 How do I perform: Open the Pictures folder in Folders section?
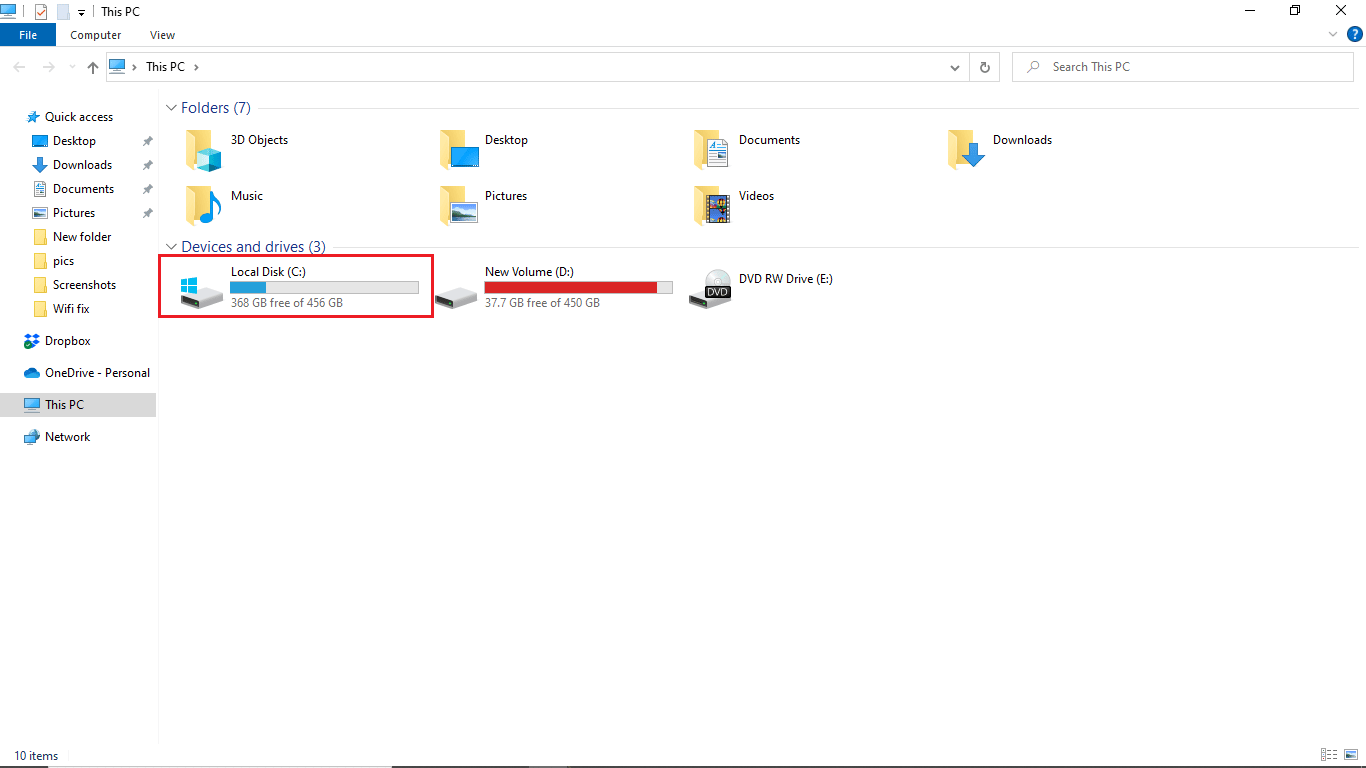459,205
